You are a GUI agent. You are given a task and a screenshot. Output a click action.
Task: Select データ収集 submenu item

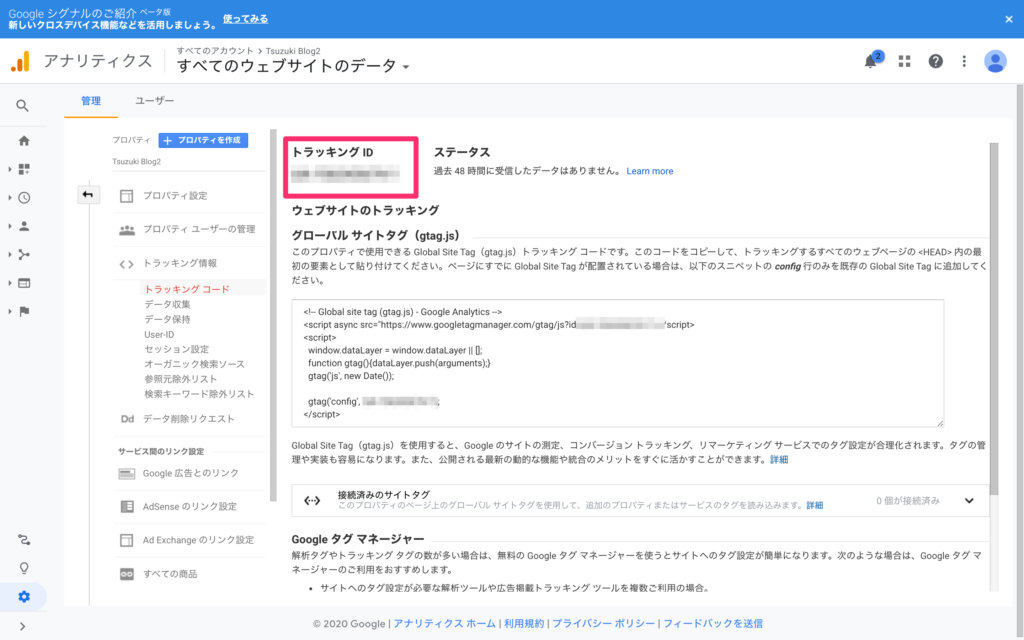click(167, 304)
